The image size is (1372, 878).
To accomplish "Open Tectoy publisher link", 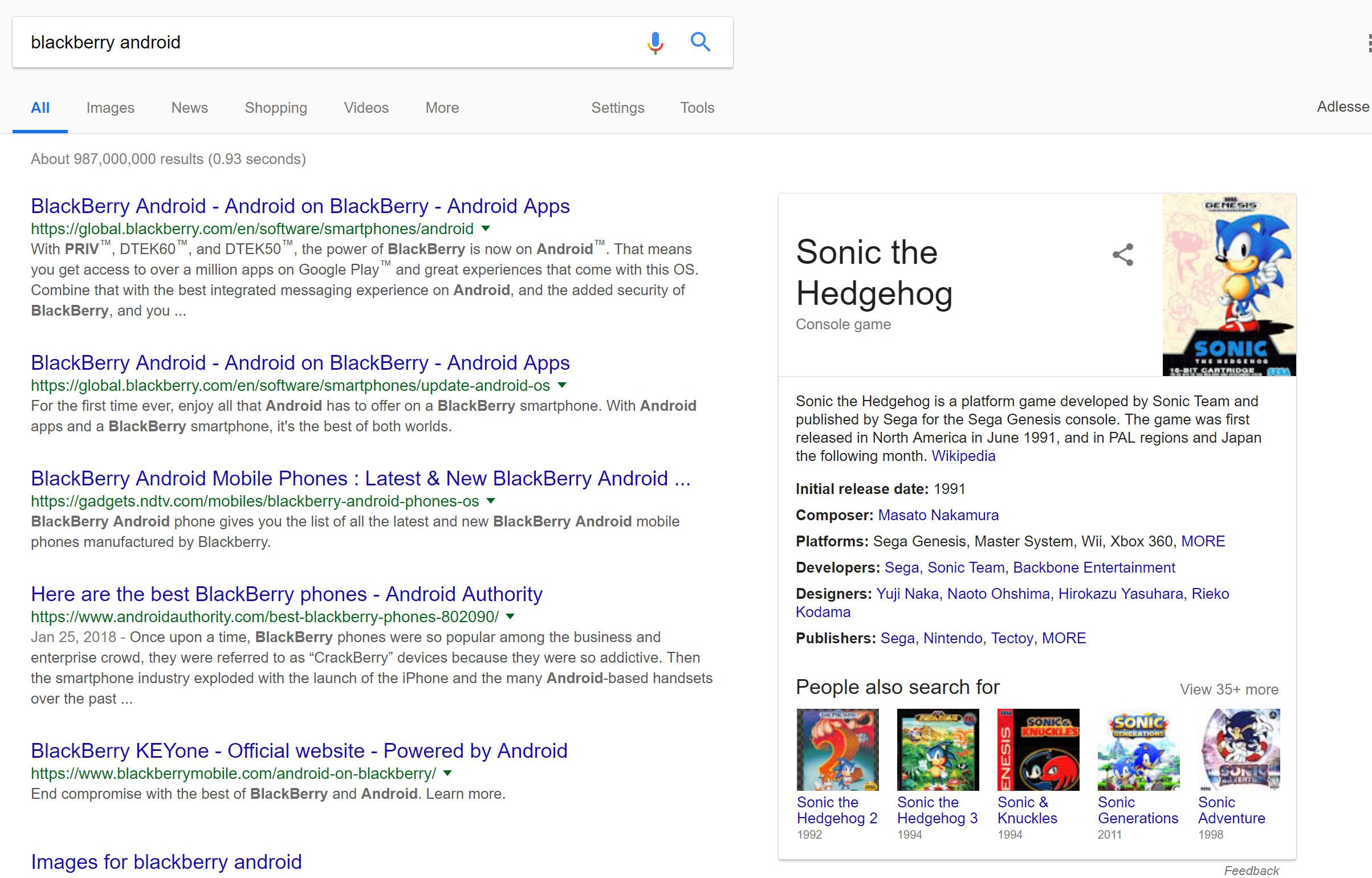I will pos(1012,639).
